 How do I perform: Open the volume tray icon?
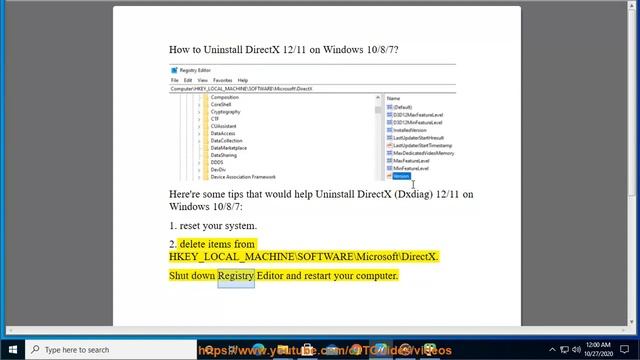click(576, 350)
